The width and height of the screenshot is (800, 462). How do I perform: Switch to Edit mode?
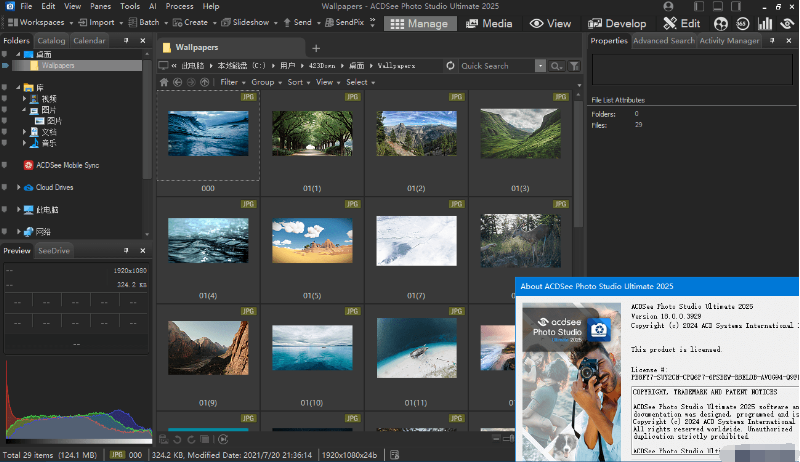pyautogui.click(x=681, y=23)
